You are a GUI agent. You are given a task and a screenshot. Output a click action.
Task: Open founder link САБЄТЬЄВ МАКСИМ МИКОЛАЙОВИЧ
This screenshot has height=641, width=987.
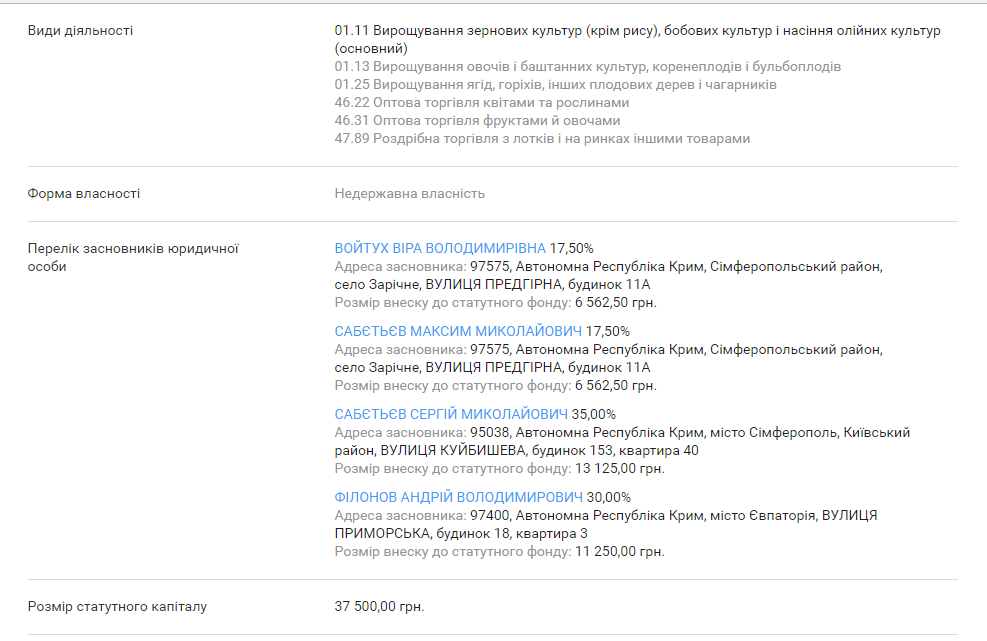pos(458,331)
